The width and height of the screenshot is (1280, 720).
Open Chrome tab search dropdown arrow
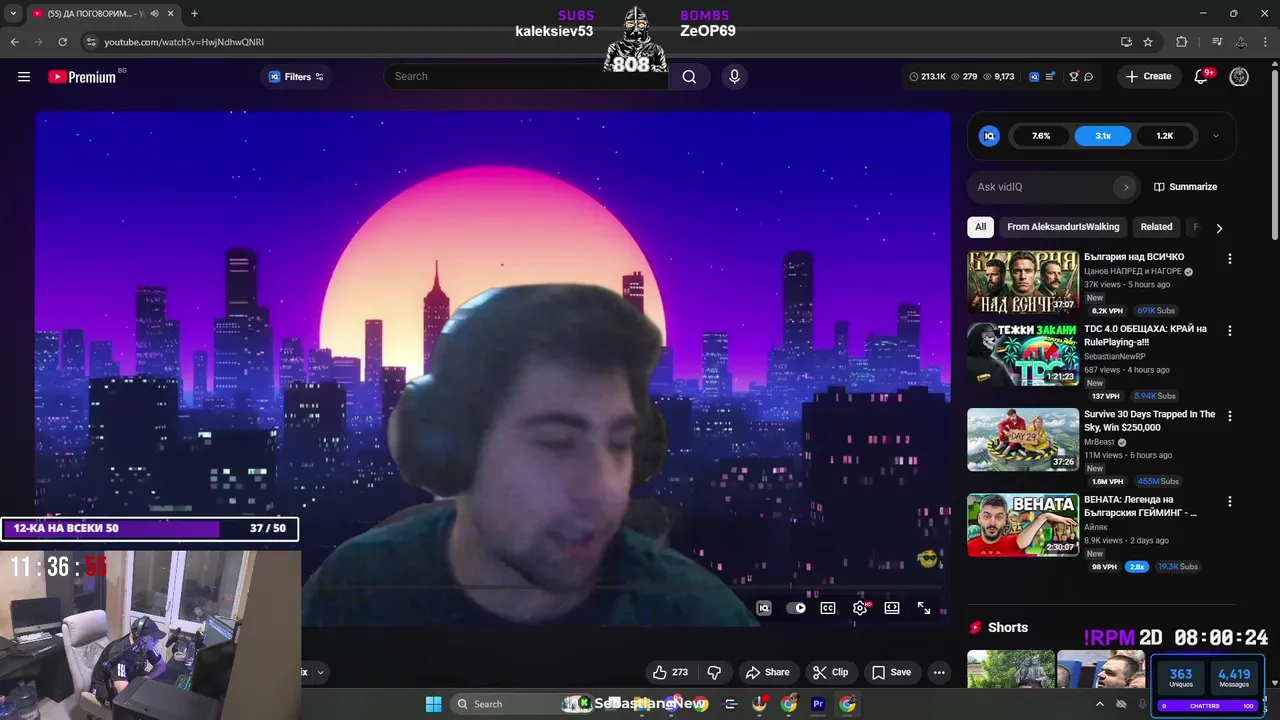pyautogui.click(x=13, y=14)
